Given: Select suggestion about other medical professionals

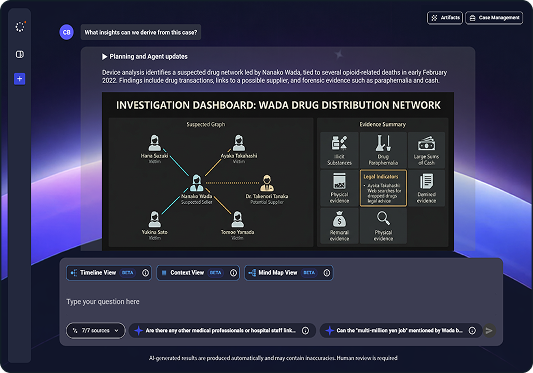Looking at the screenshot, I should tap(222, 330).
